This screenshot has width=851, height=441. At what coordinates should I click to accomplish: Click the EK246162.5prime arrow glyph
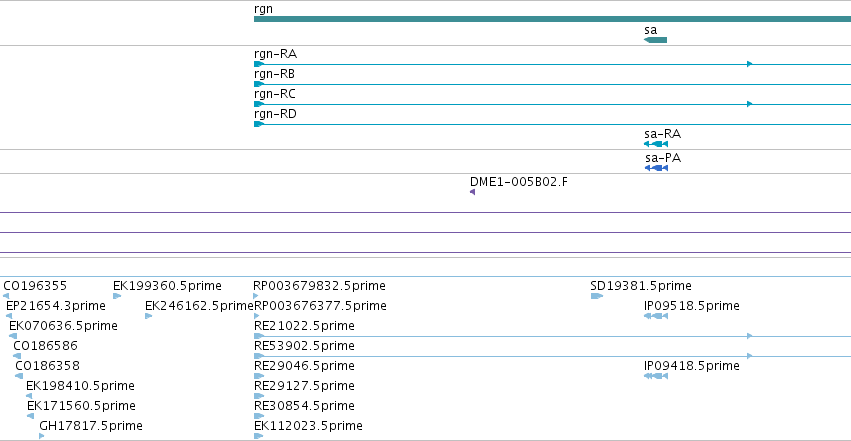(x=148, y=316)
